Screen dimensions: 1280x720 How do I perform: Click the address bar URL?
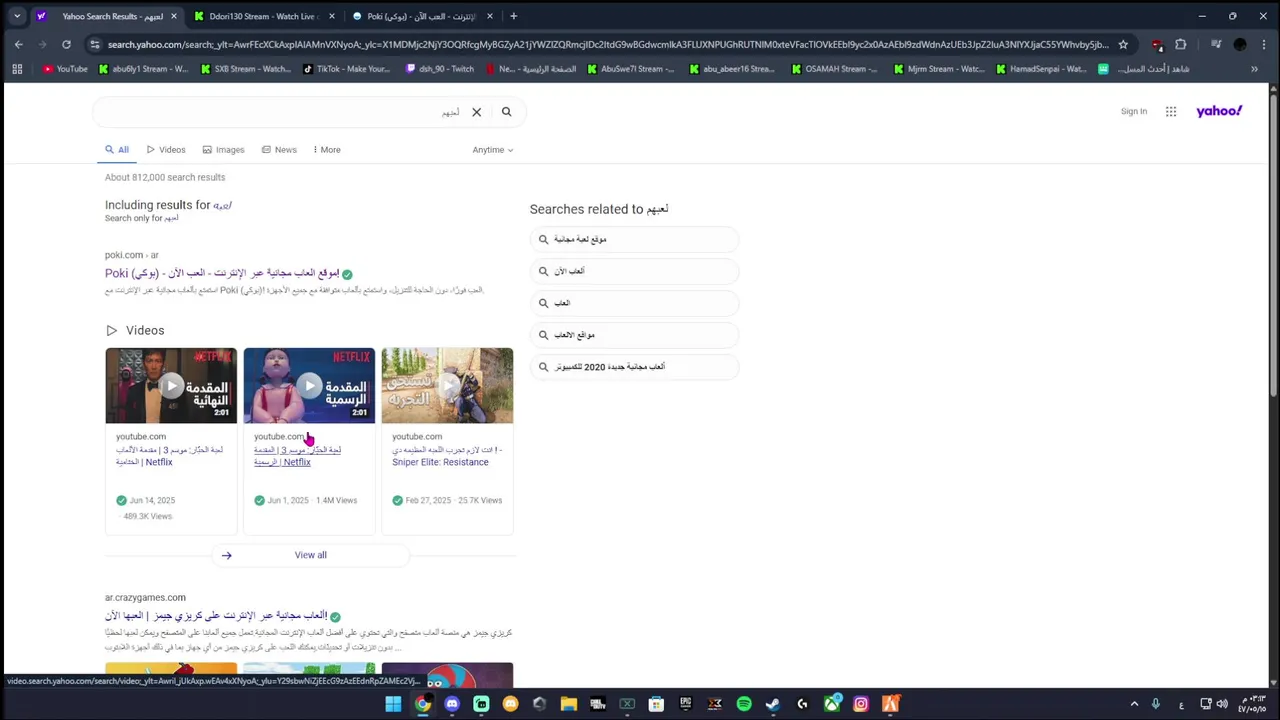(608, 44)
